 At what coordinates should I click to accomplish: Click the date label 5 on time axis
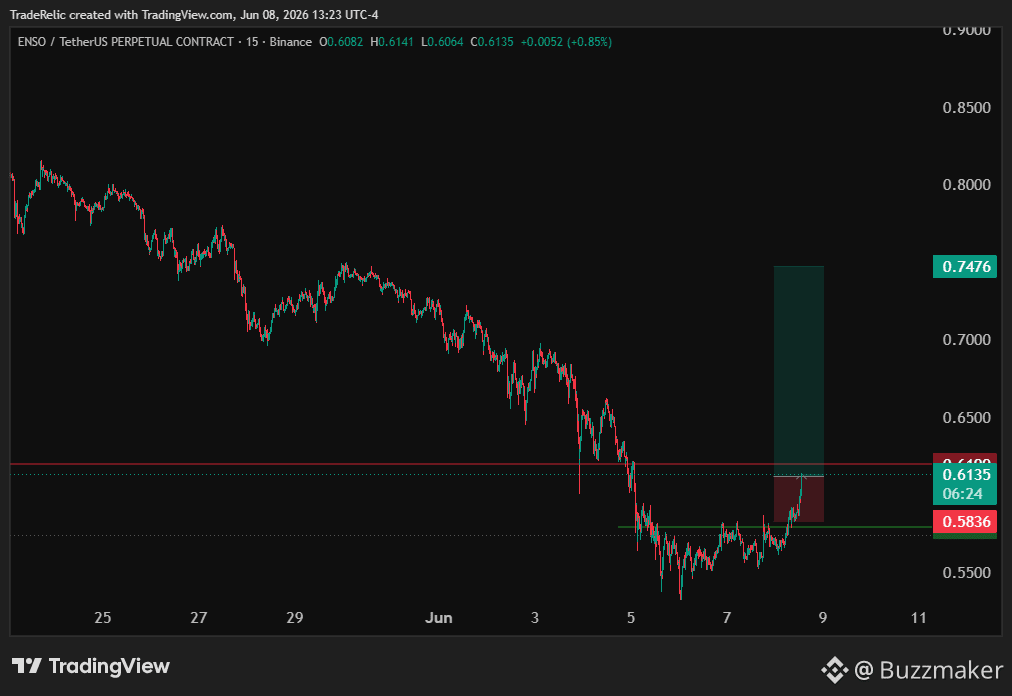click(631, 618)
